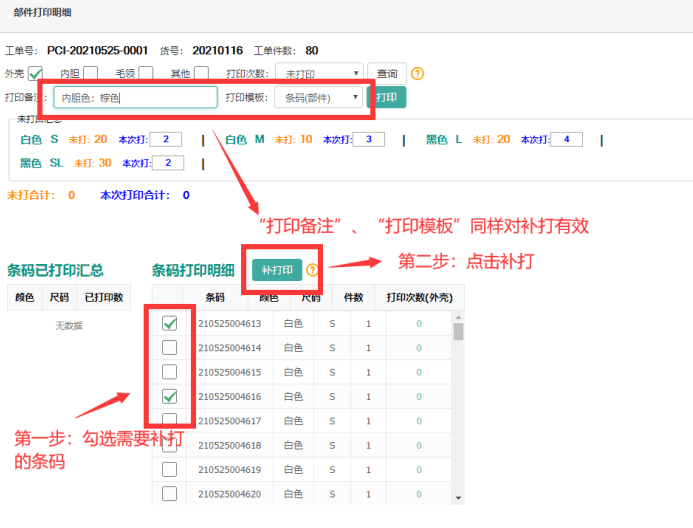The image size is (693, 528).
Task: Deselect checkbox for barcode 210525004613
Action: point(170,323)
